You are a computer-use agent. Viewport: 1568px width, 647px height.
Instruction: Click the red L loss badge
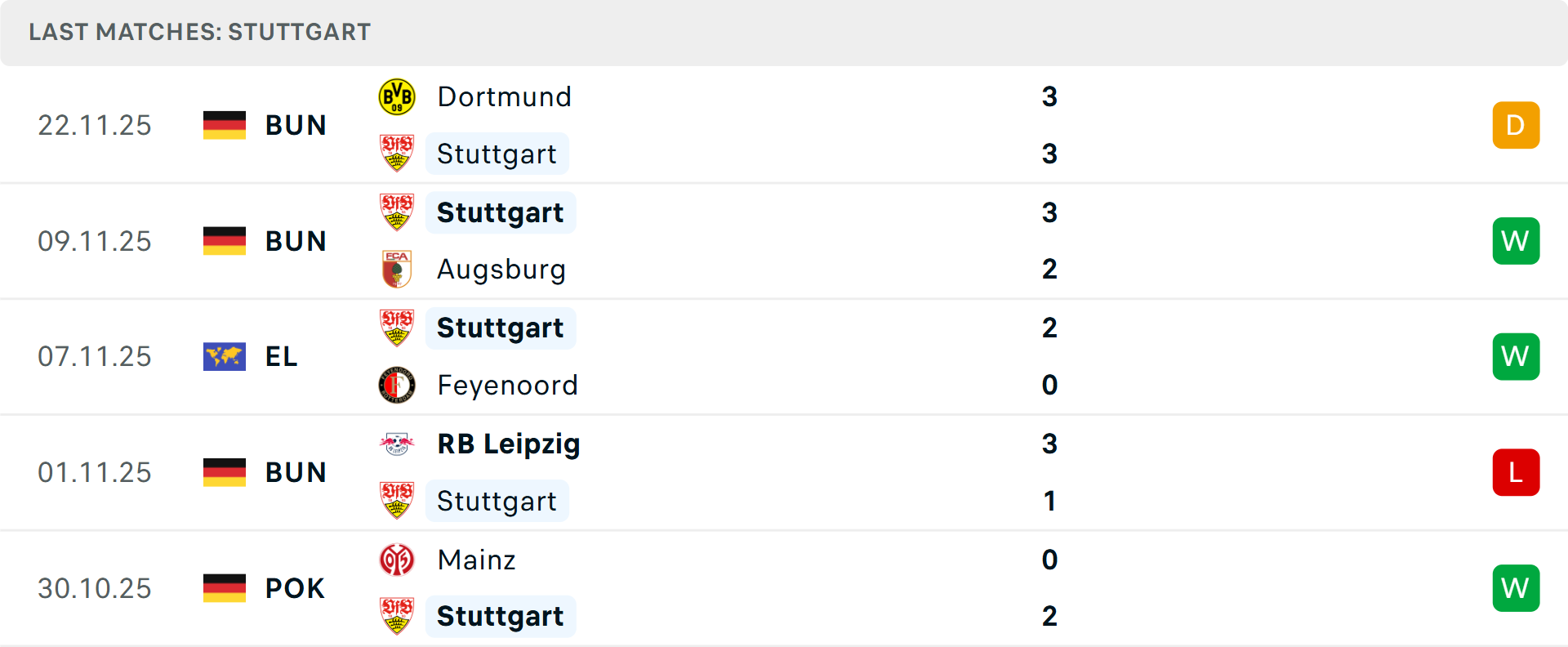click(1516, 472)
